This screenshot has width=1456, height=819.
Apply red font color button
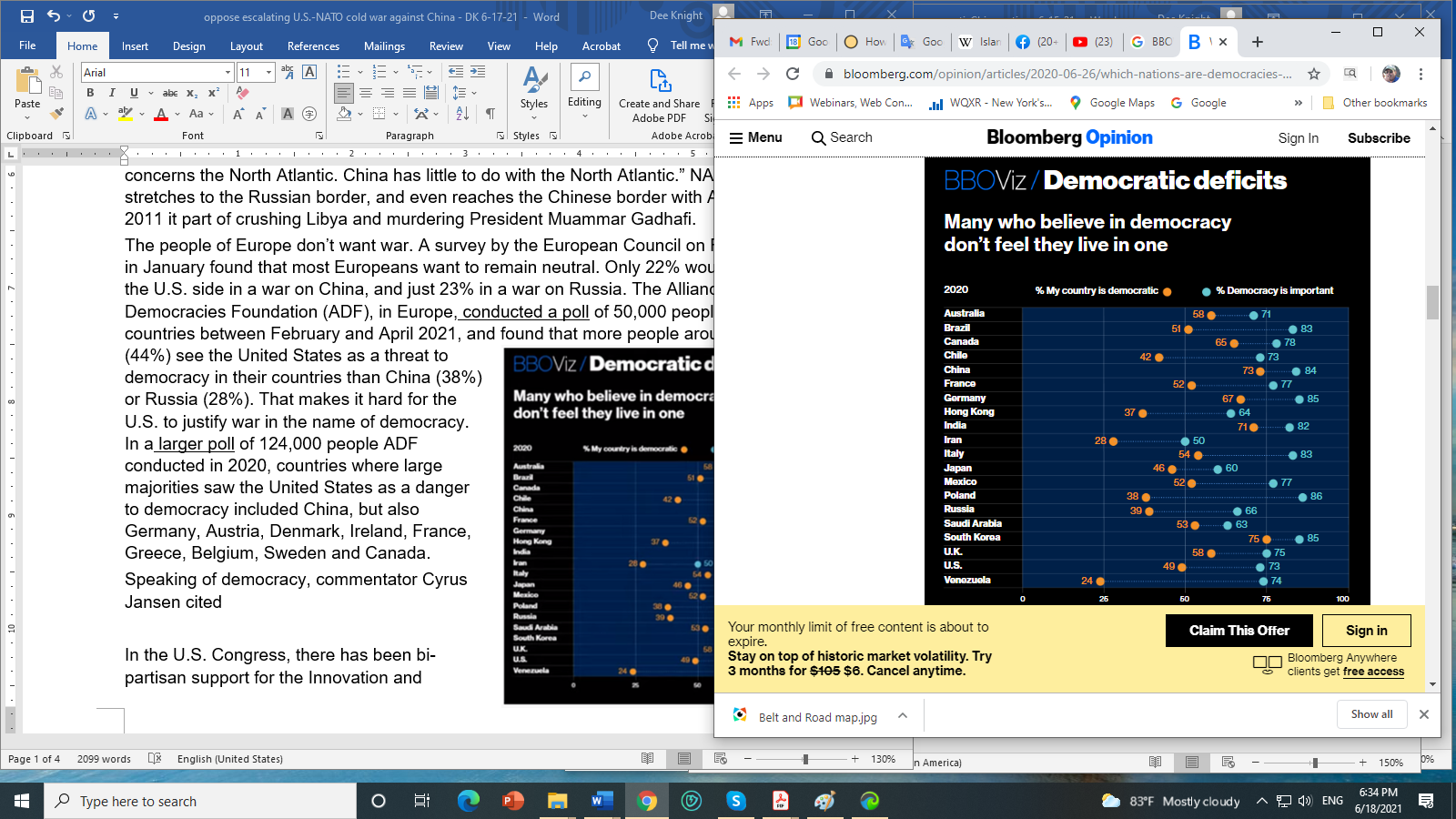click(x=161, y=114)
